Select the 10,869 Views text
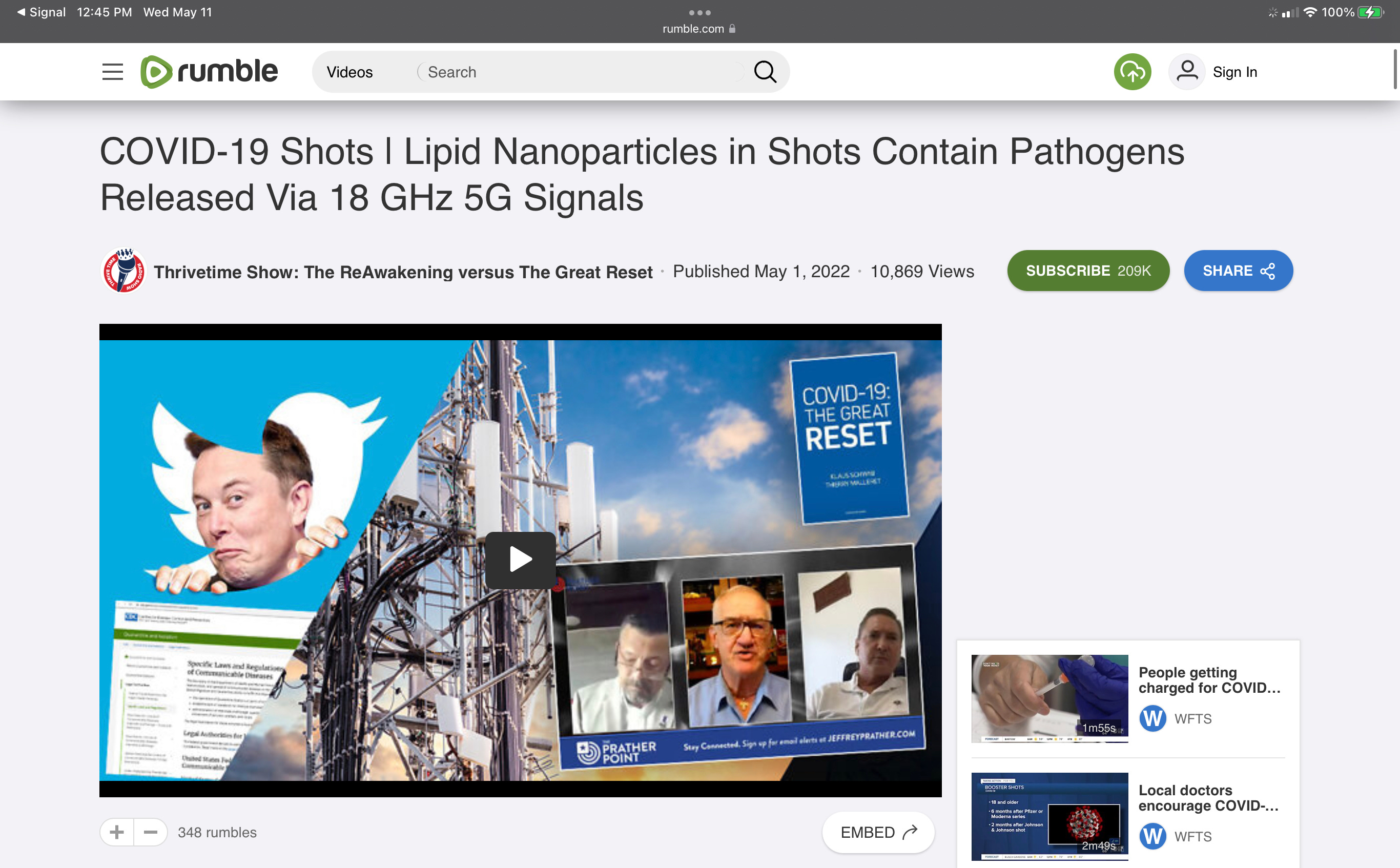 pyautogui.click(x=922, y=271)
